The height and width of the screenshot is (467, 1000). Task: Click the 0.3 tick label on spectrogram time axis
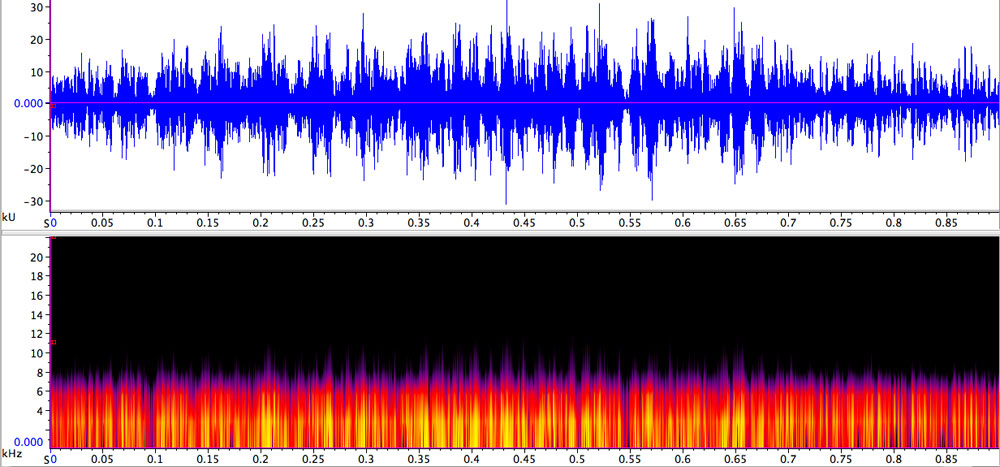pos(366,459)
